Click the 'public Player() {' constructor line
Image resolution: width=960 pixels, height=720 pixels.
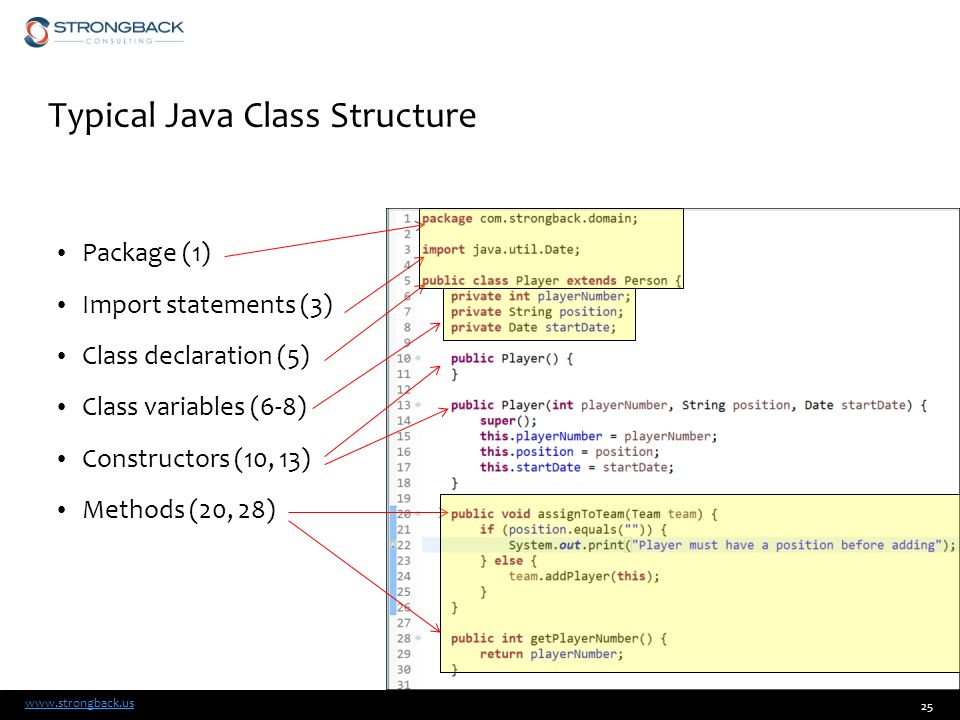tap(512, 358)
